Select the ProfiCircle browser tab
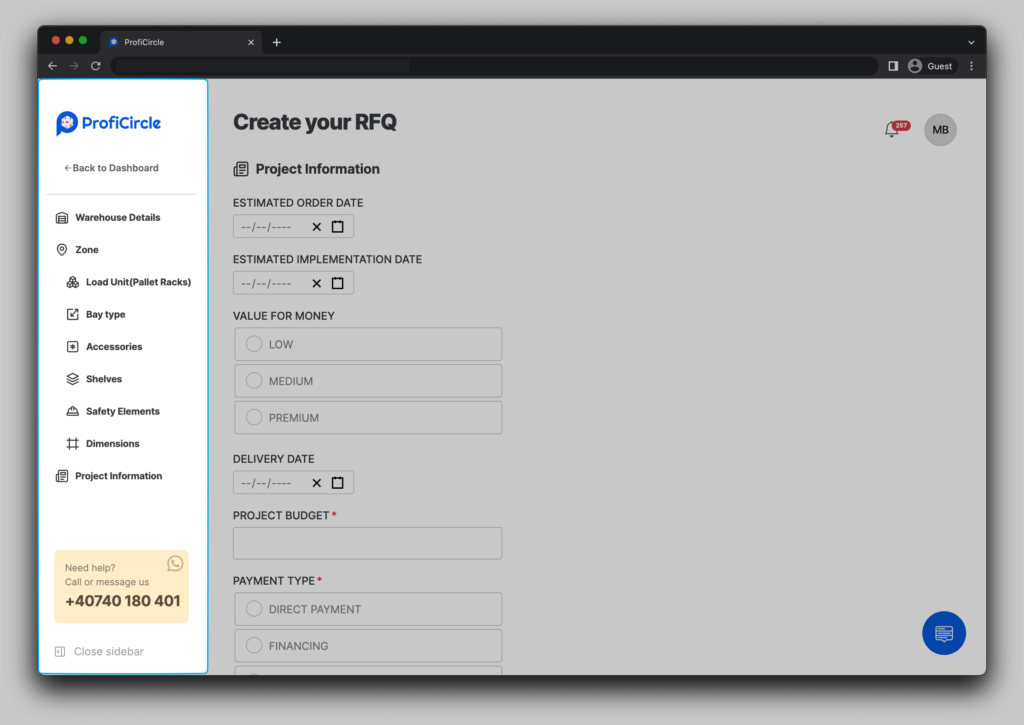 181,42
